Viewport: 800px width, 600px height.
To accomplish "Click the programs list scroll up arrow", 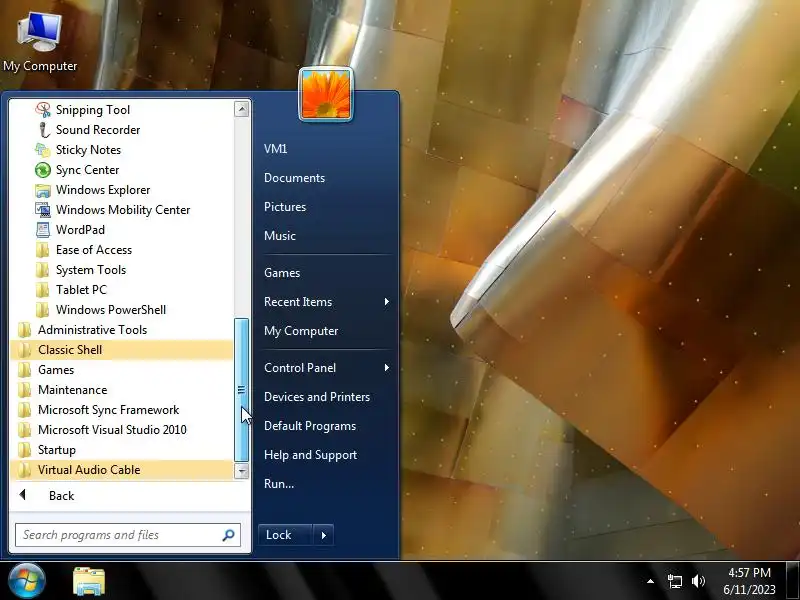I will click(242, 109).
